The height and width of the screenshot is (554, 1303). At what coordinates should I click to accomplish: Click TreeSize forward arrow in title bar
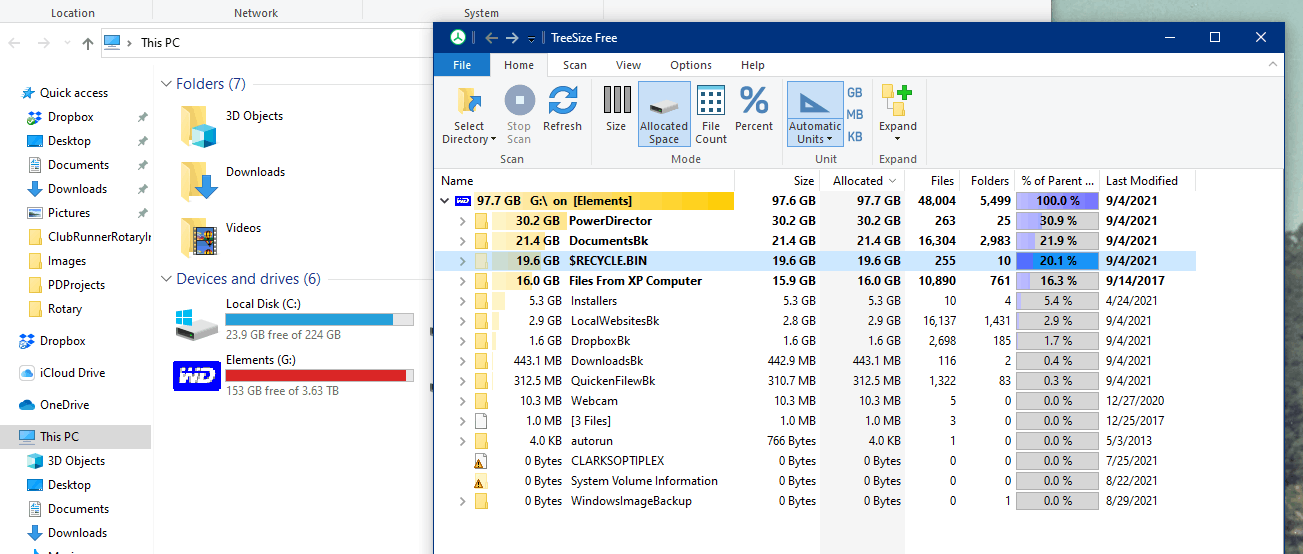tap(512, 38)
